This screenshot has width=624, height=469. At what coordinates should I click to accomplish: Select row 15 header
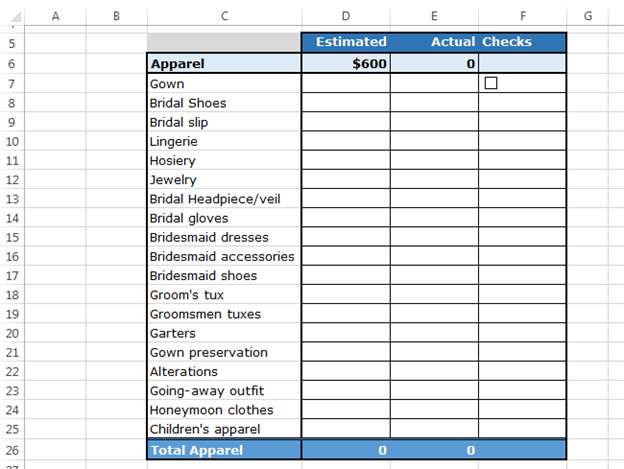(12, 237)
